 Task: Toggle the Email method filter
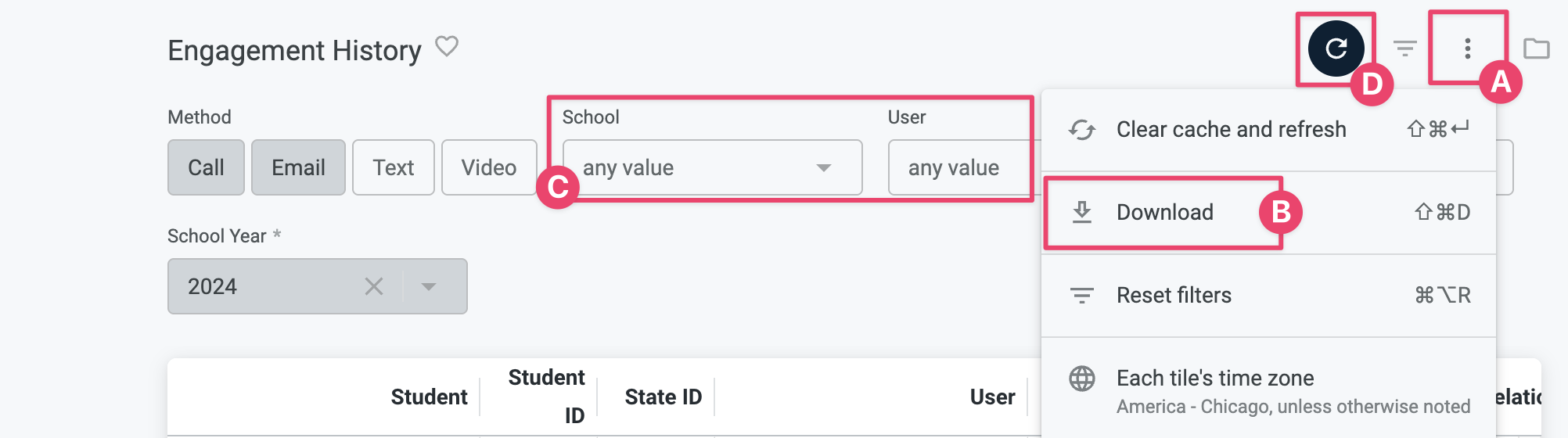(x=298, y=167)
